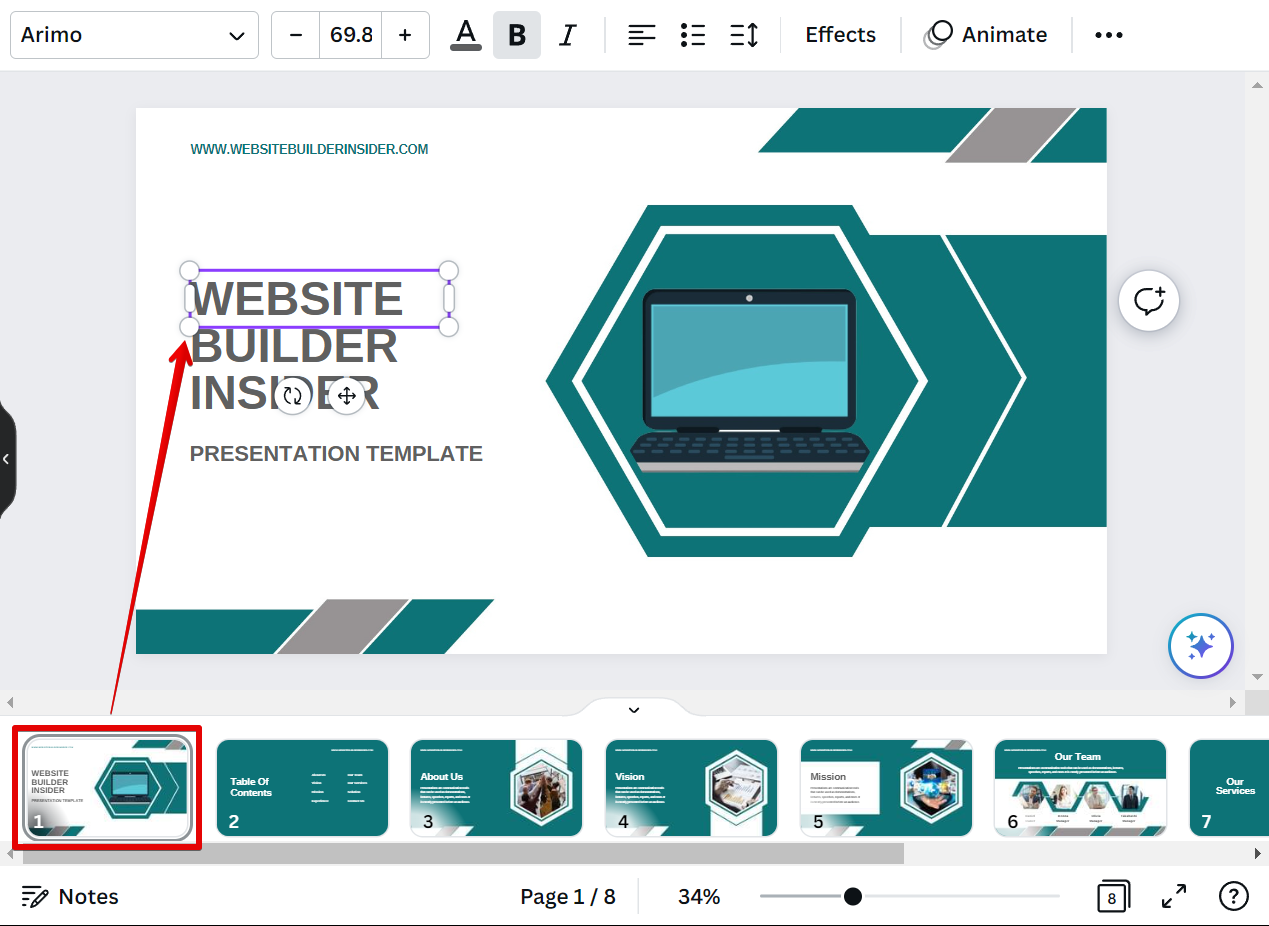Viewport: 1269px width, 926px height.
Task: Open the line spacing options
Action: click(x=744, y=35)
